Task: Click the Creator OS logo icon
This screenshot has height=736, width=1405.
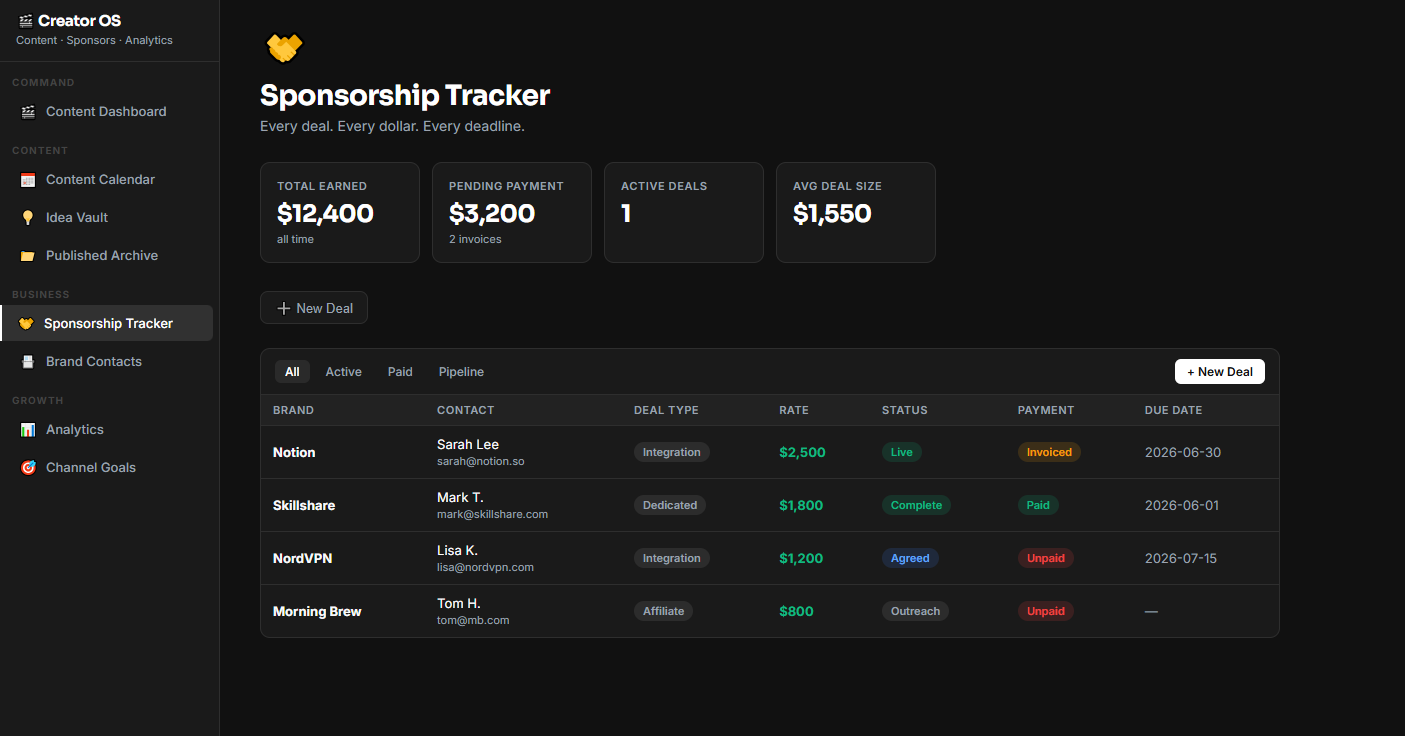Action: tap(25, 21)
